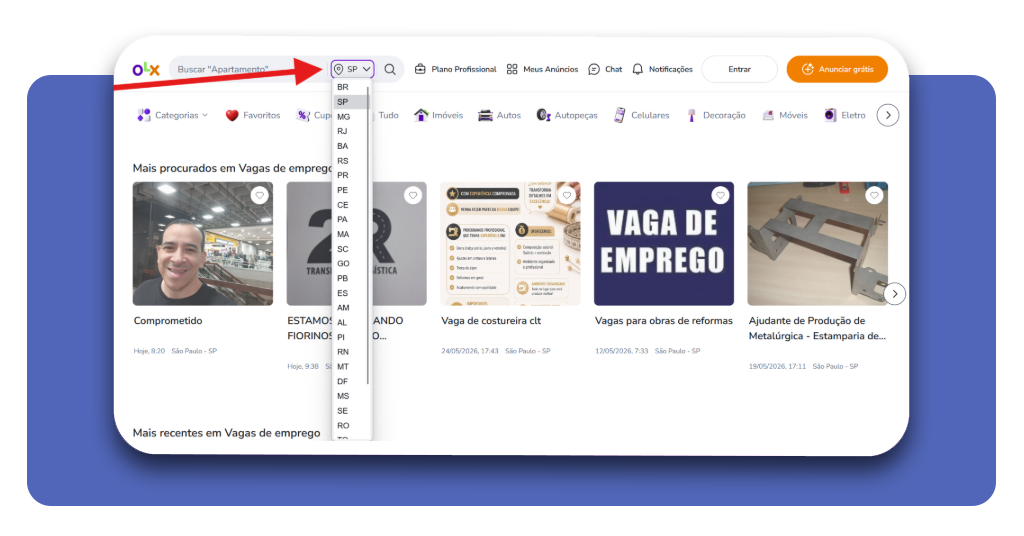Click the Notificações bell icon

point(637,69)
